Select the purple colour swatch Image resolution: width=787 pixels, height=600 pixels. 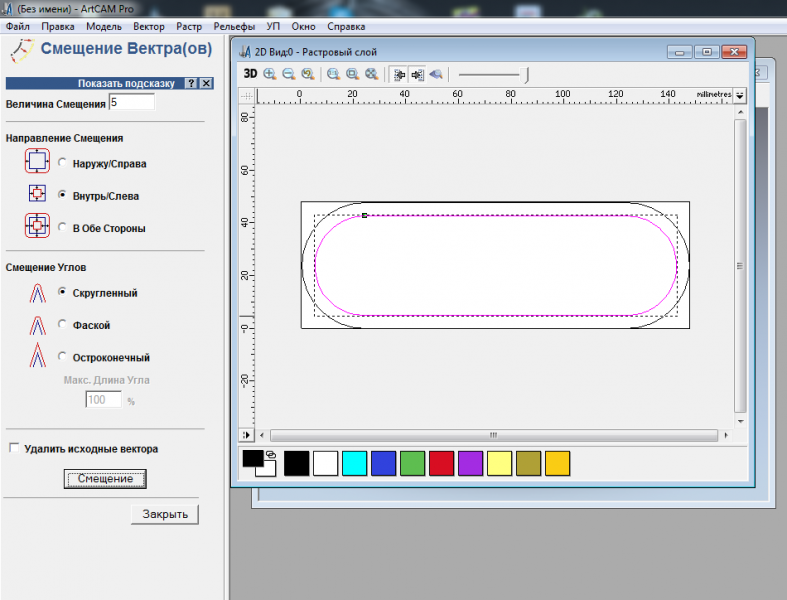pyautogui.click(x=470, y=463)
